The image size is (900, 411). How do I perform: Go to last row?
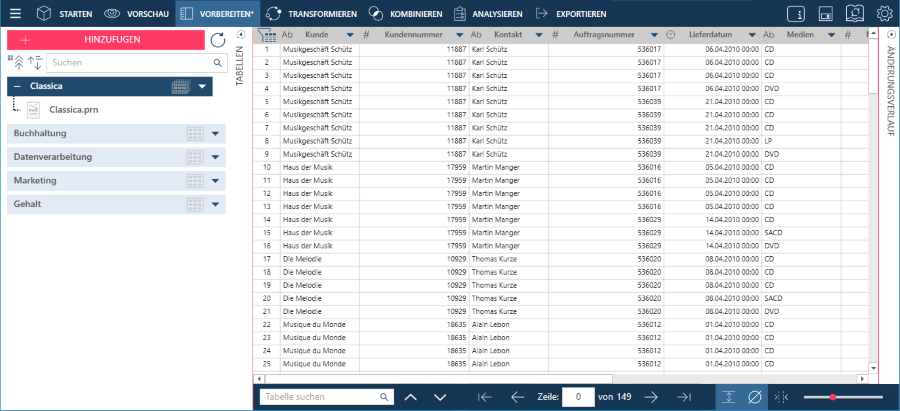tap(684, 397)
